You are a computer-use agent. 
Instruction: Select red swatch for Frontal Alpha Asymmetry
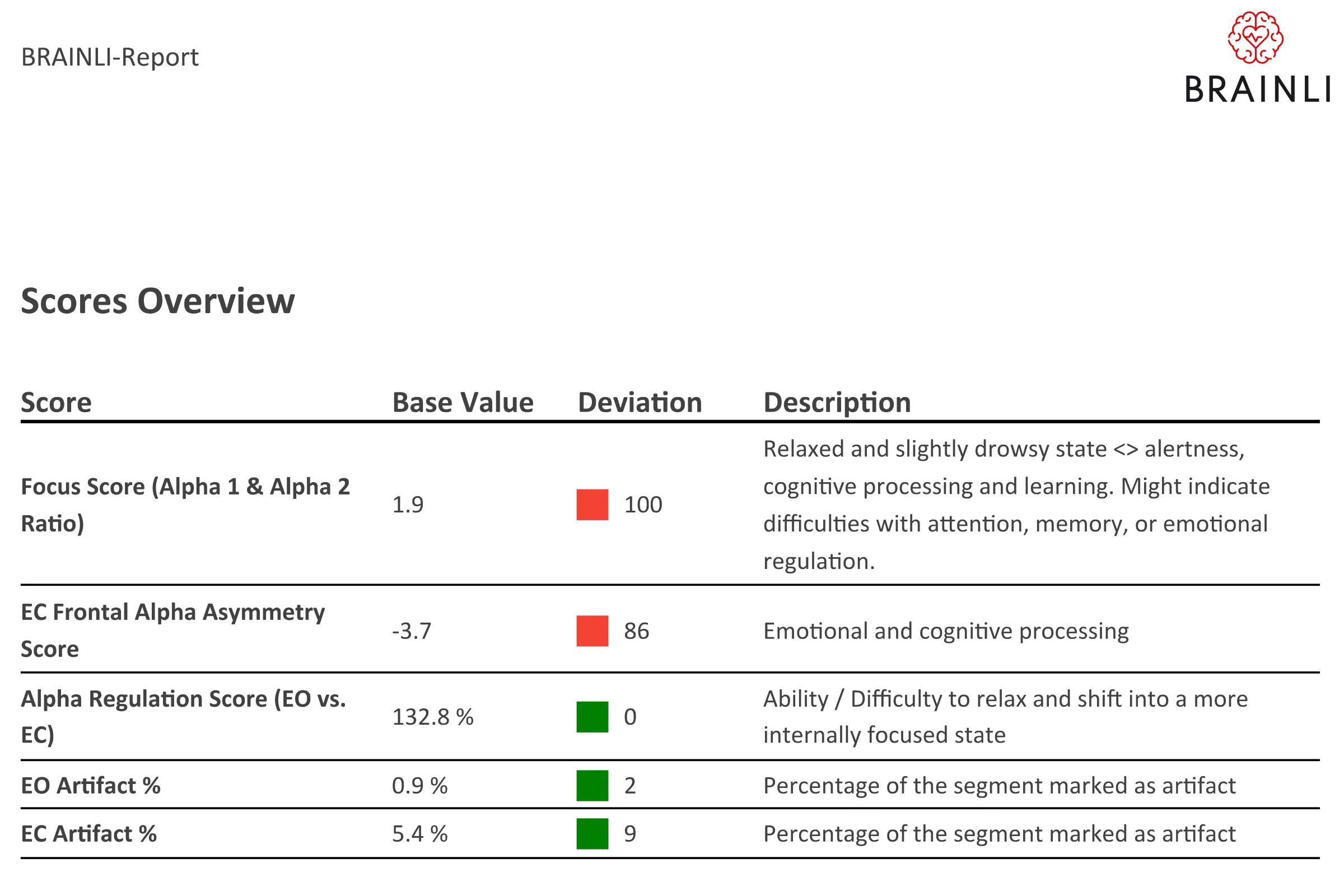click(x=592, y=631)
